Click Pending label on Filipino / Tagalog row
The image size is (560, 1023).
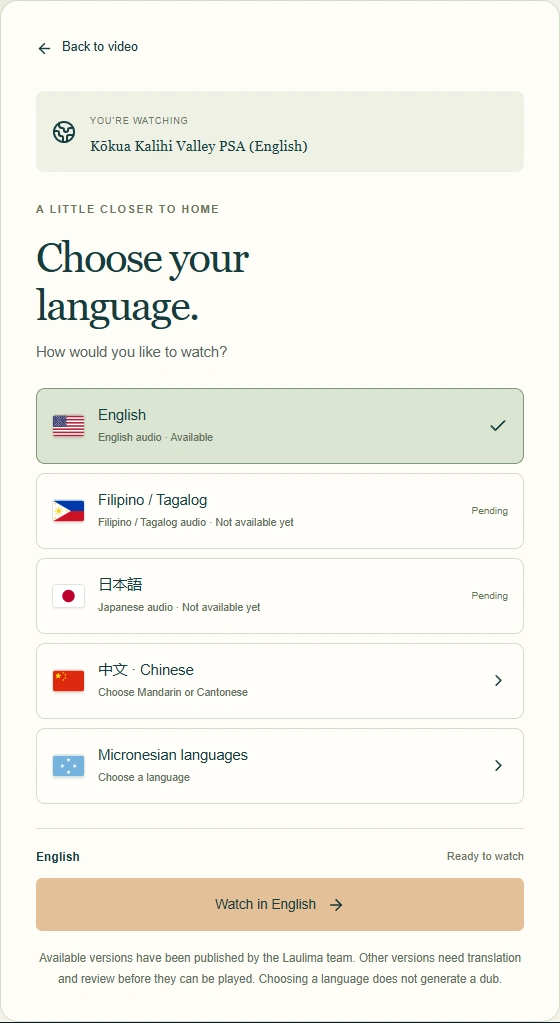coord(490,511)
